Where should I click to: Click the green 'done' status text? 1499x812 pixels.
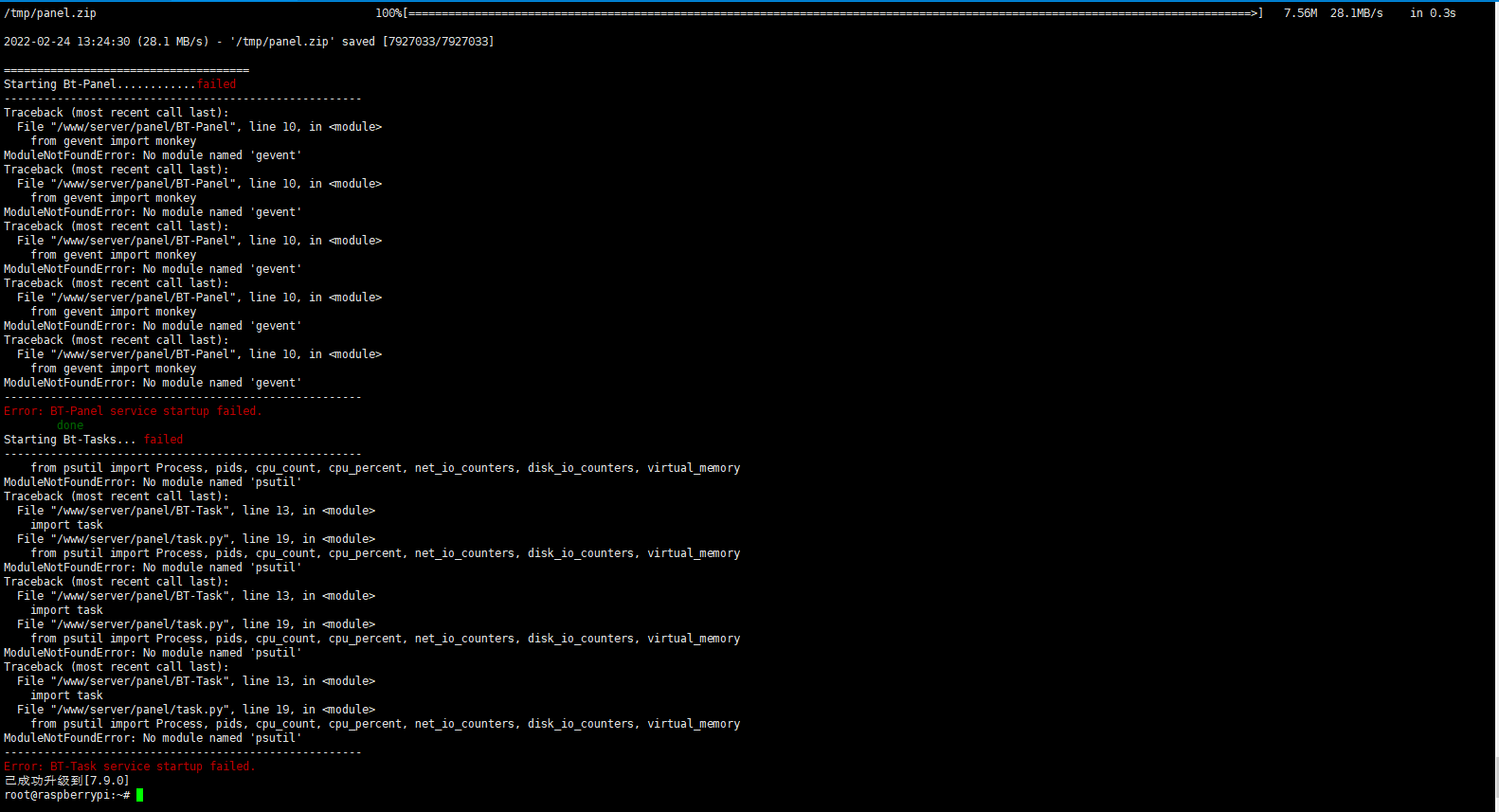[x=70, y=425]
